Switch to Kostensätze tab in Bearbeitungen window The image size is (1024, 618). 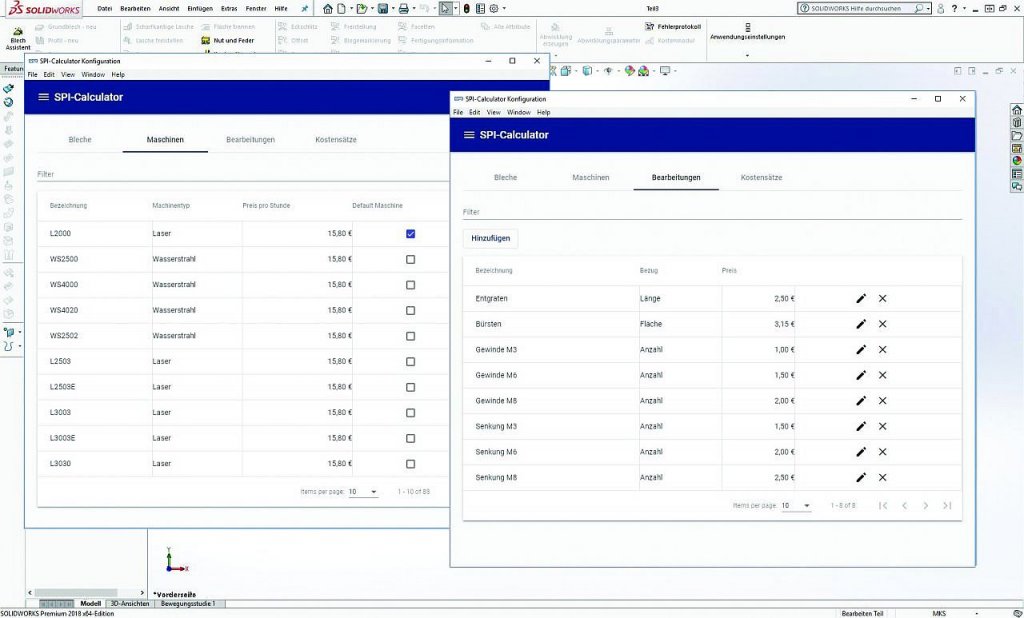(761, 178)
